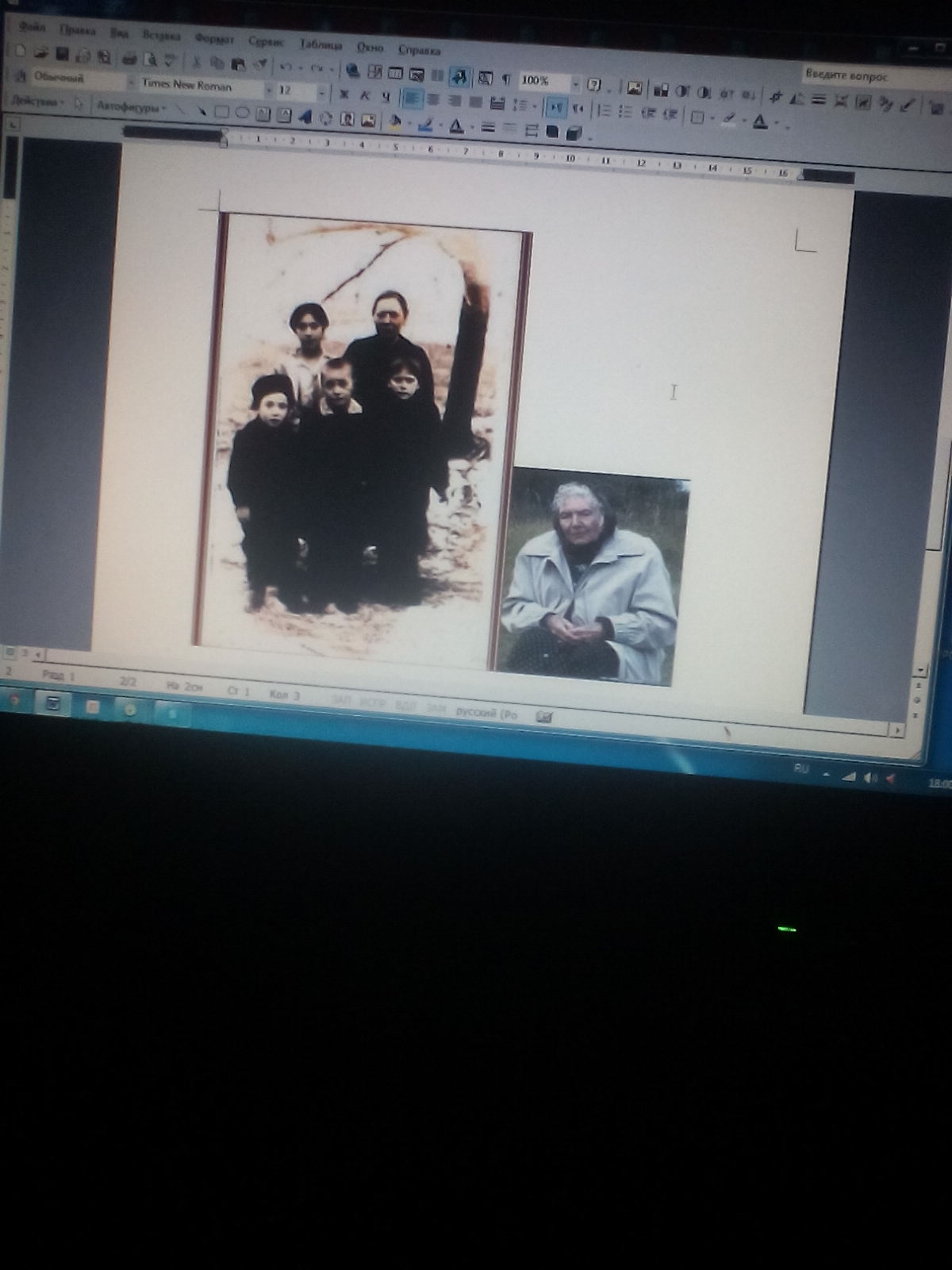Click the Open folder icon

pyautogui.click(x=41, y=53)
